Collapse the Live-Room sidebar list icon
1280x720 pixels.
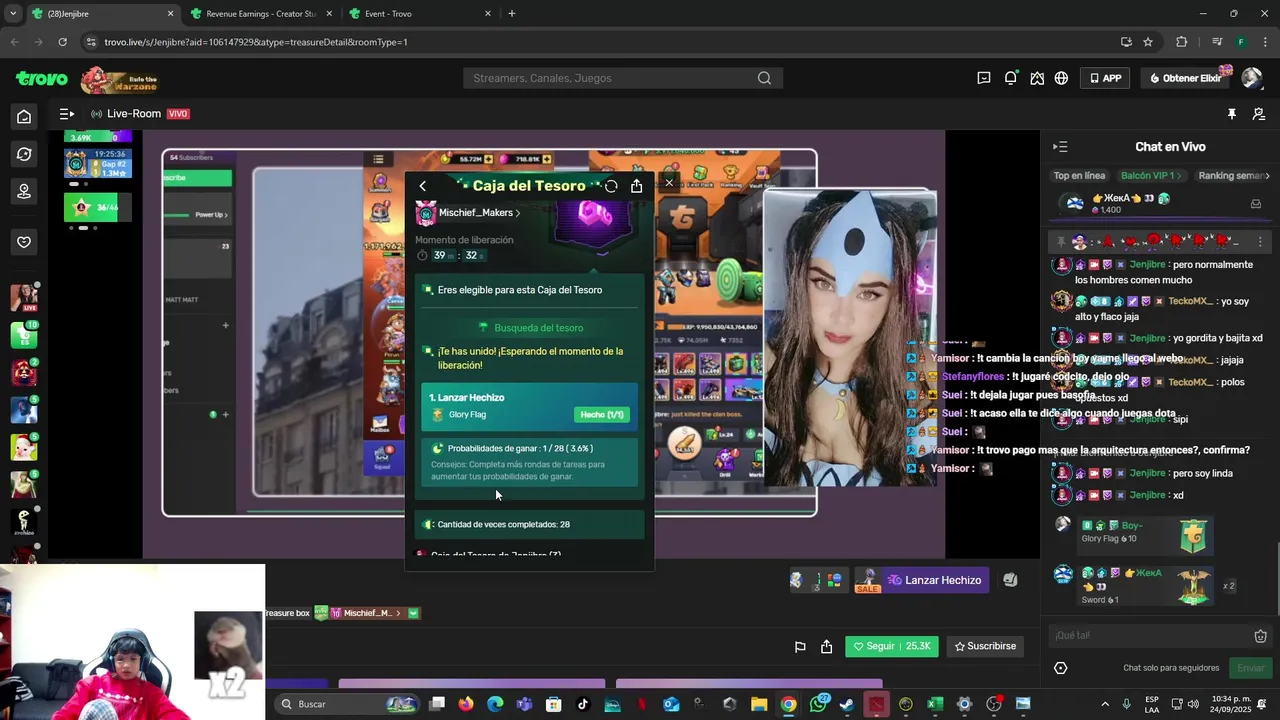coord(66,114)
